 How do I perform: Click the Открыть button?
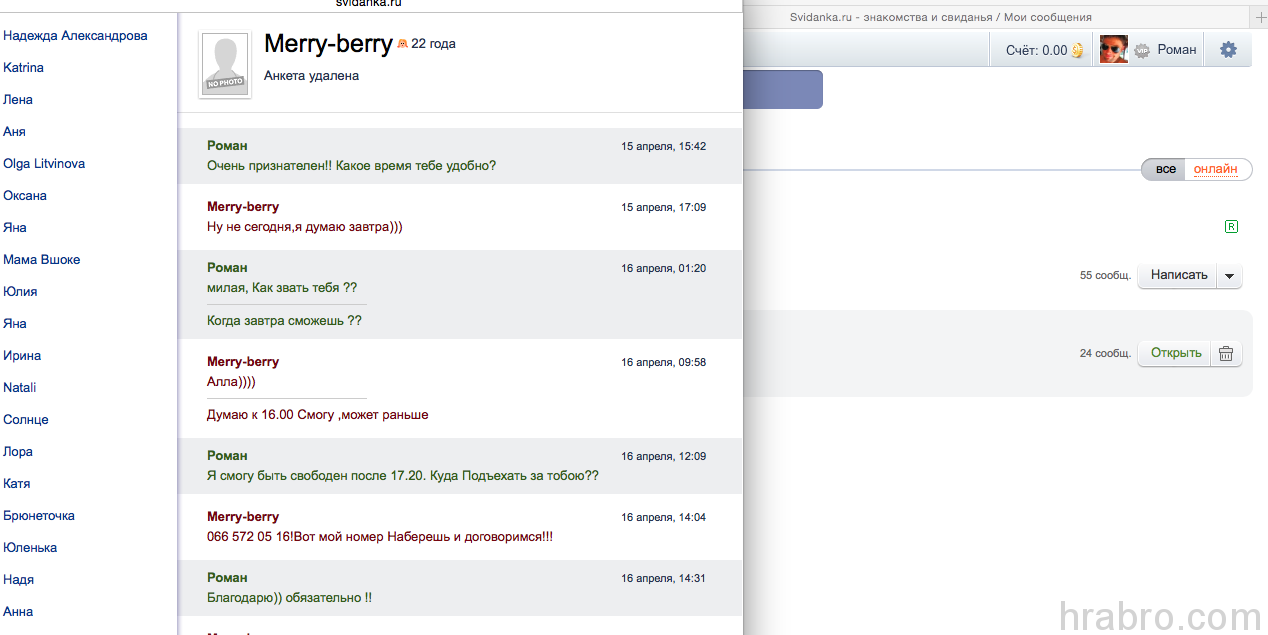coord(1175,353)
